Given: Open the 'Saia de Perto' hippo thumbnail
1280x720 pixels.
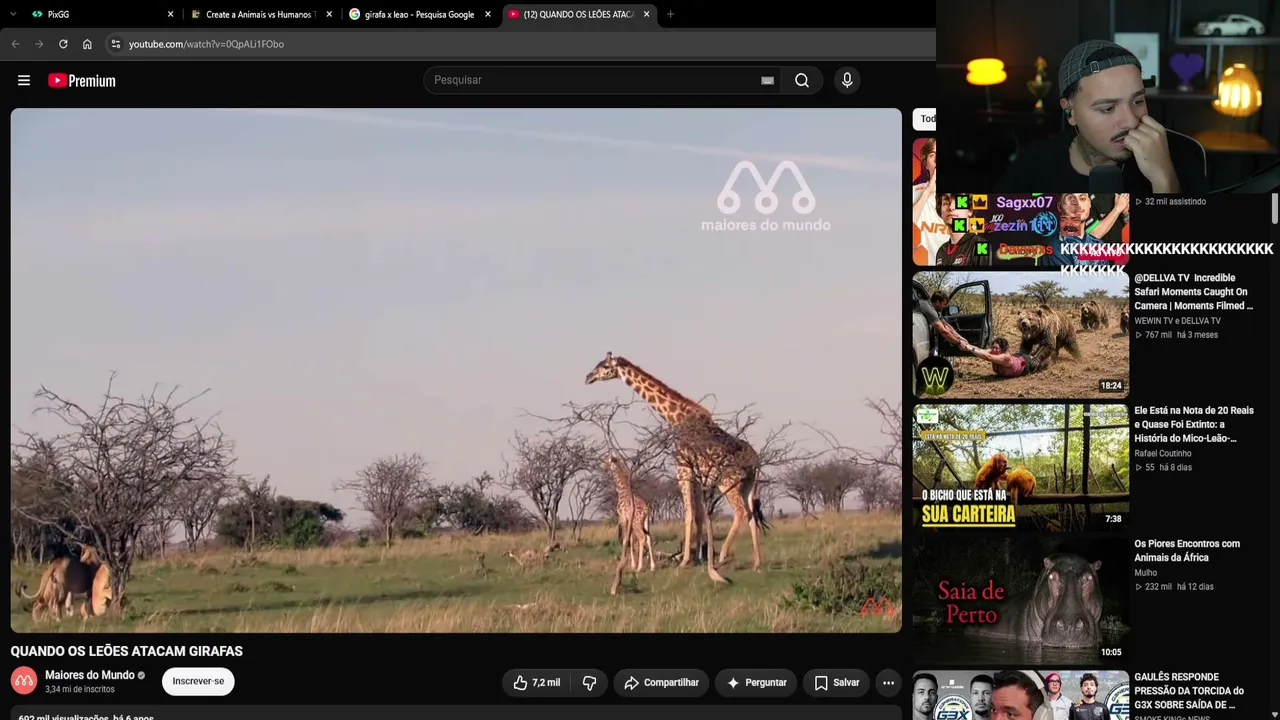Looking at the screenshot, I should click(1020, 600).
